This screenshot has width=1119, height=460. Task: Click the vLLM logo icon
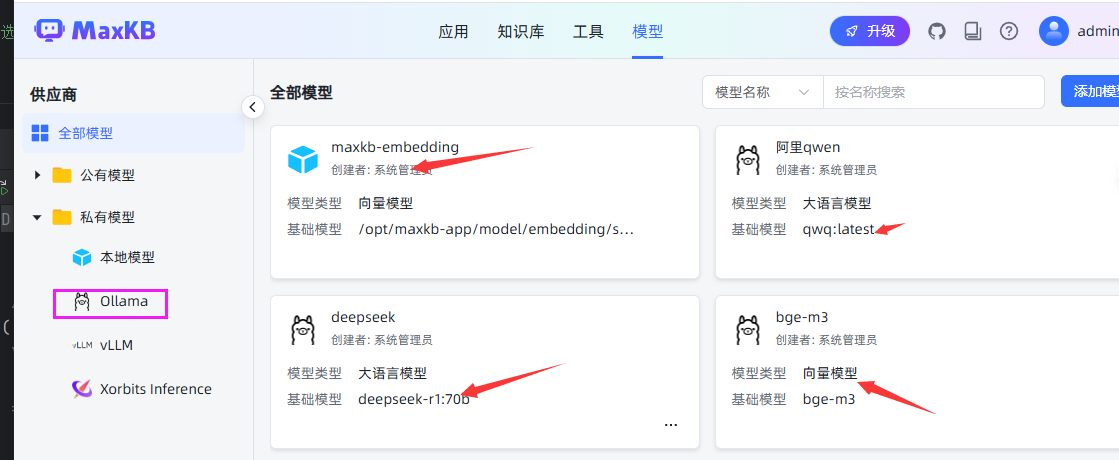[x=82, y=345]
